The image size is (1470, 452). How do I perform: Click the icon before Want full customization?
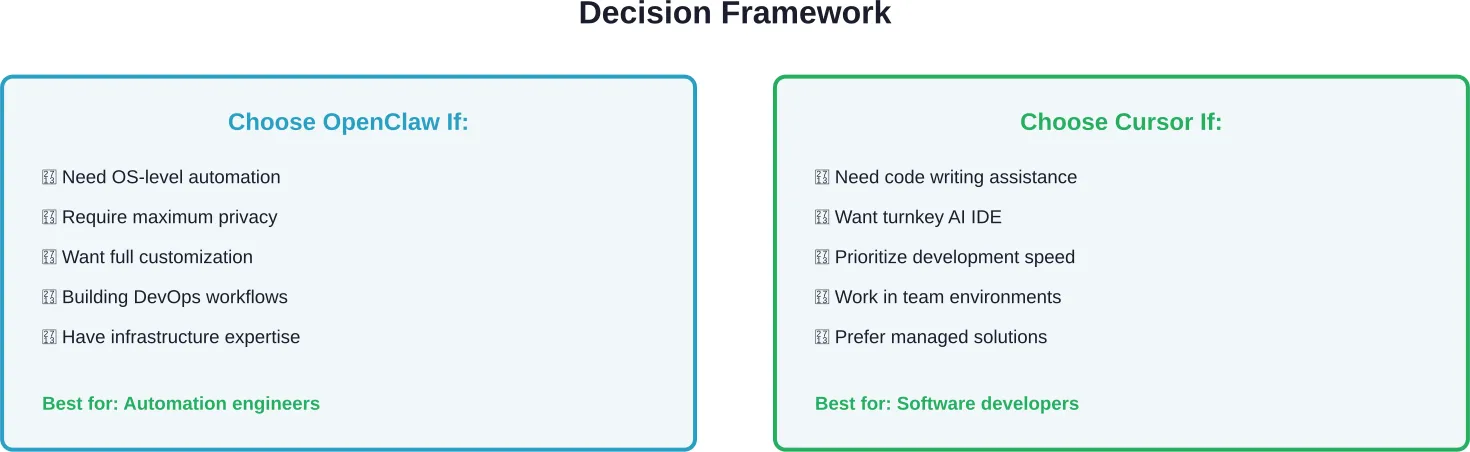[49, 258]
